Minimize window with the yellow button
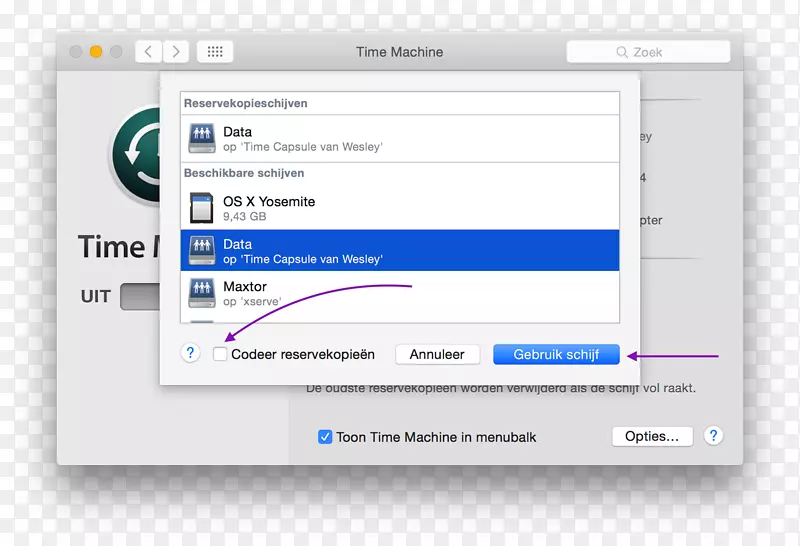 (96, 52)
